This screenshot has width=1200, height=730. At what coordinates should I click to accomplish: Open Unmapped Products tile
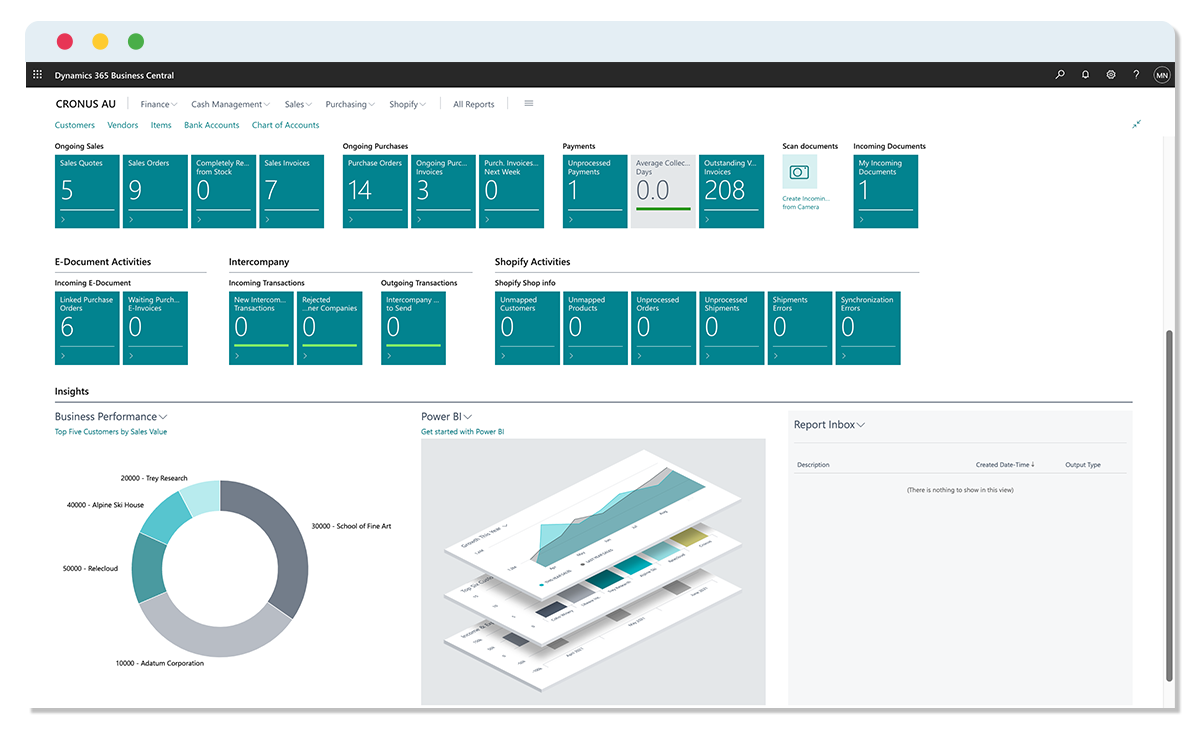(x=595, y=328)
